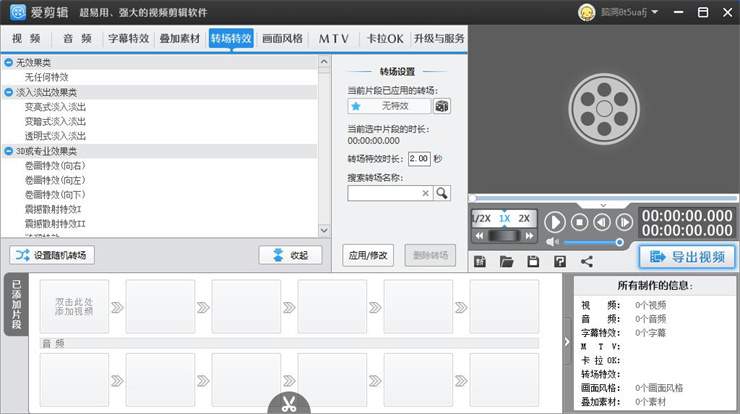Open the 卡拉OK tab
This screenshot has width=740, height=414.
pyautogui.click(x=385, y=38)
